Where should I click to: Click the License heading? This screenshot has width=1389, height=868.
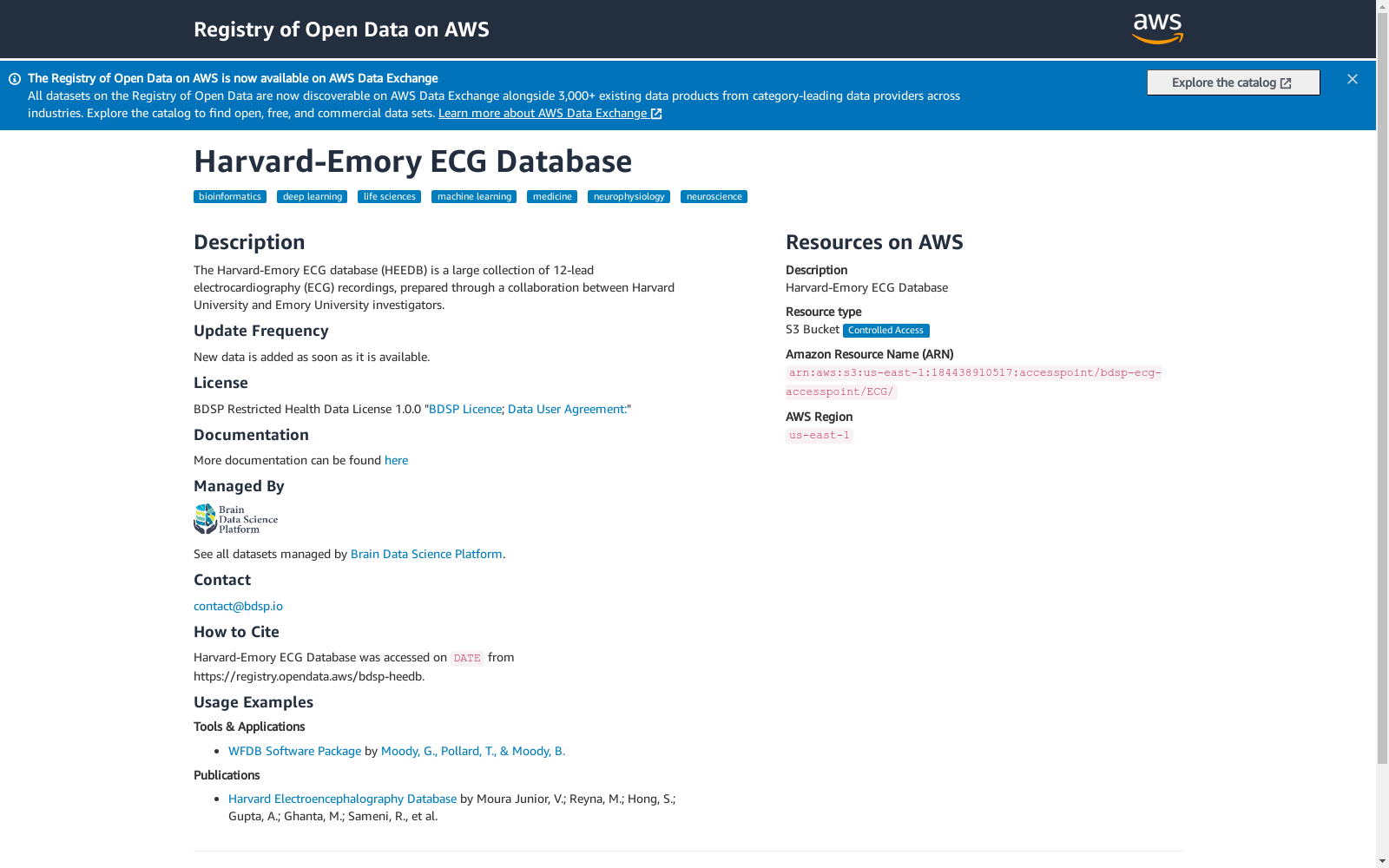[x=221, y=383]
